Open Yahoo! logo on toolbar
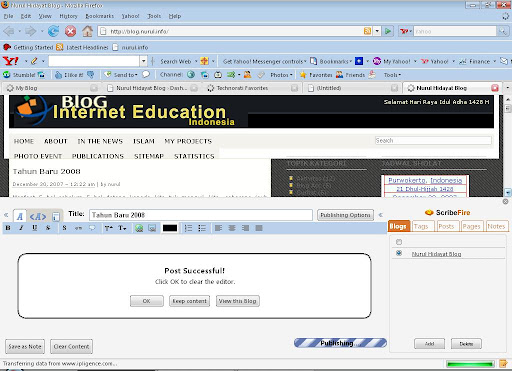 click(11, 61)
